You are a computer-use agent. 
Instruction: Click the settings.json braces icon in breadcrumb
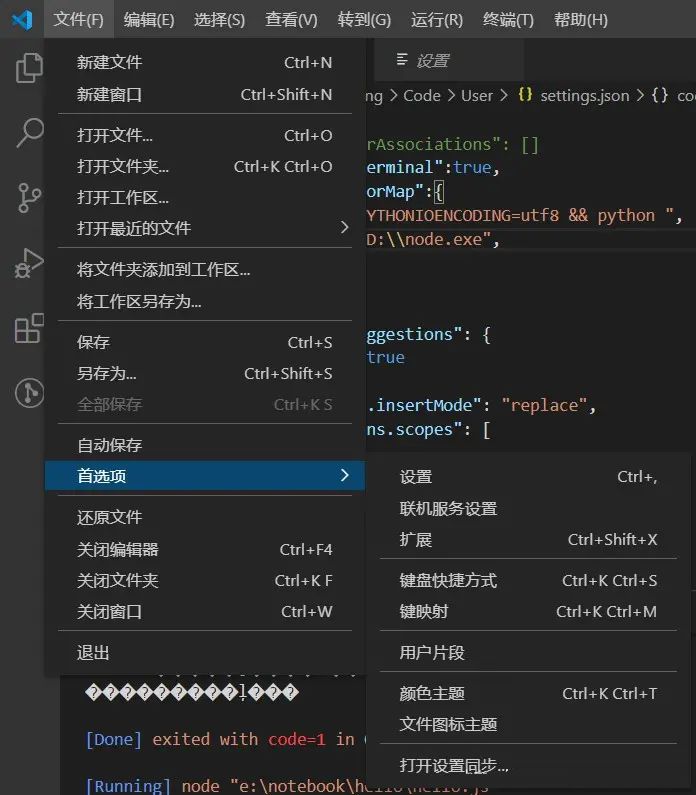point(525,95)
